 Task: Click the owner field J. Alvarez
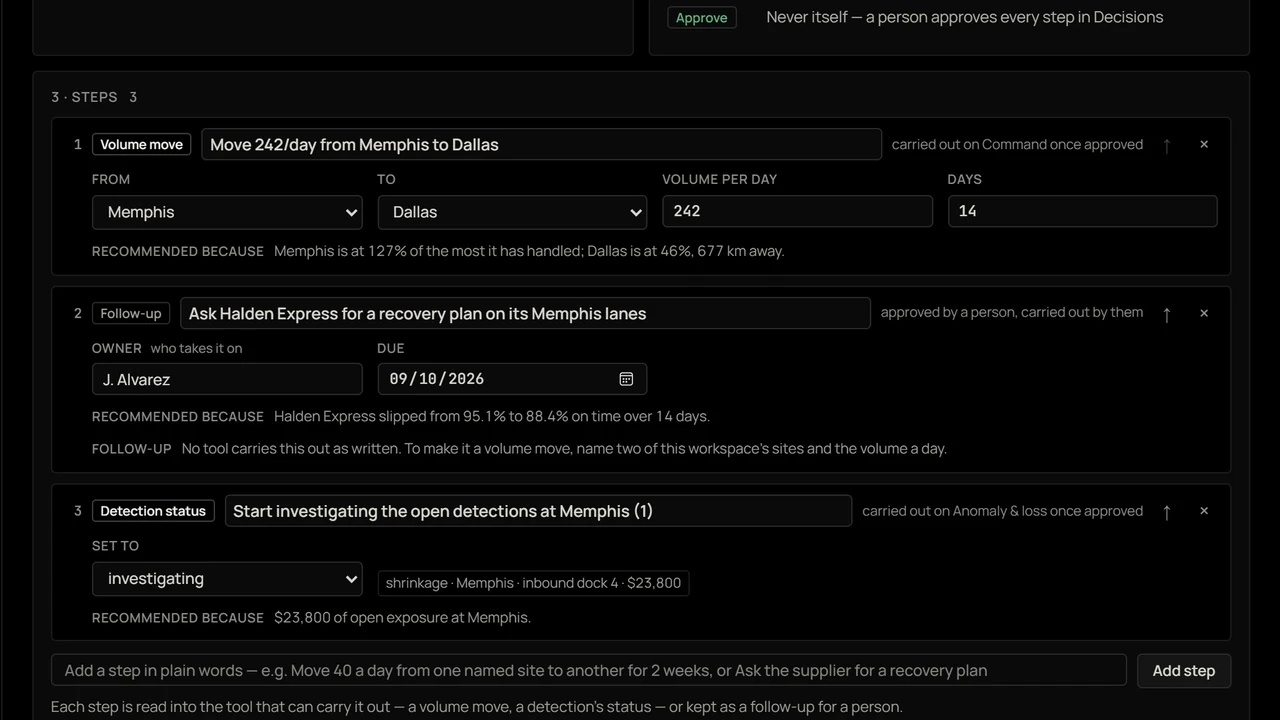(x=227, y=379)
